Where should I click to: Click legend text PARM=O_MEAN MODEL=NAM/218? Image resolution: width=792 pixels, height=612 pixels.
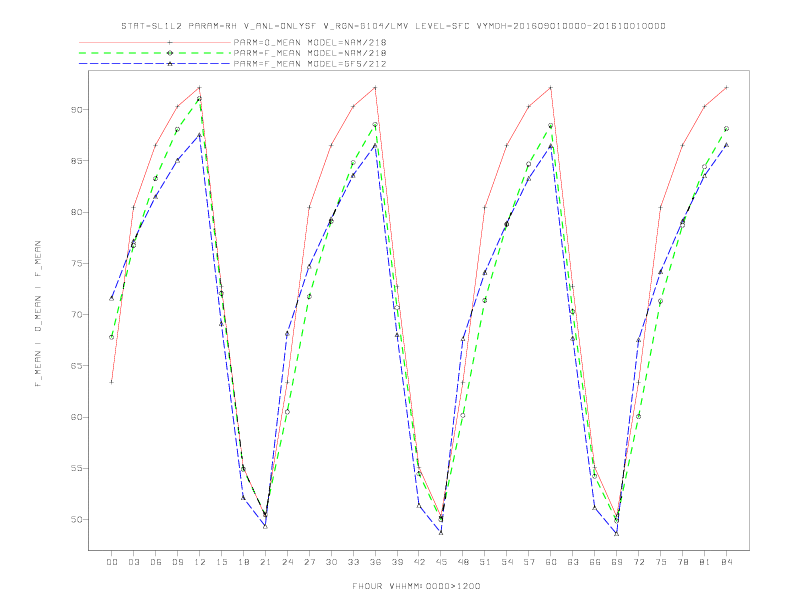pyautogui.click(x=310, y=42)
